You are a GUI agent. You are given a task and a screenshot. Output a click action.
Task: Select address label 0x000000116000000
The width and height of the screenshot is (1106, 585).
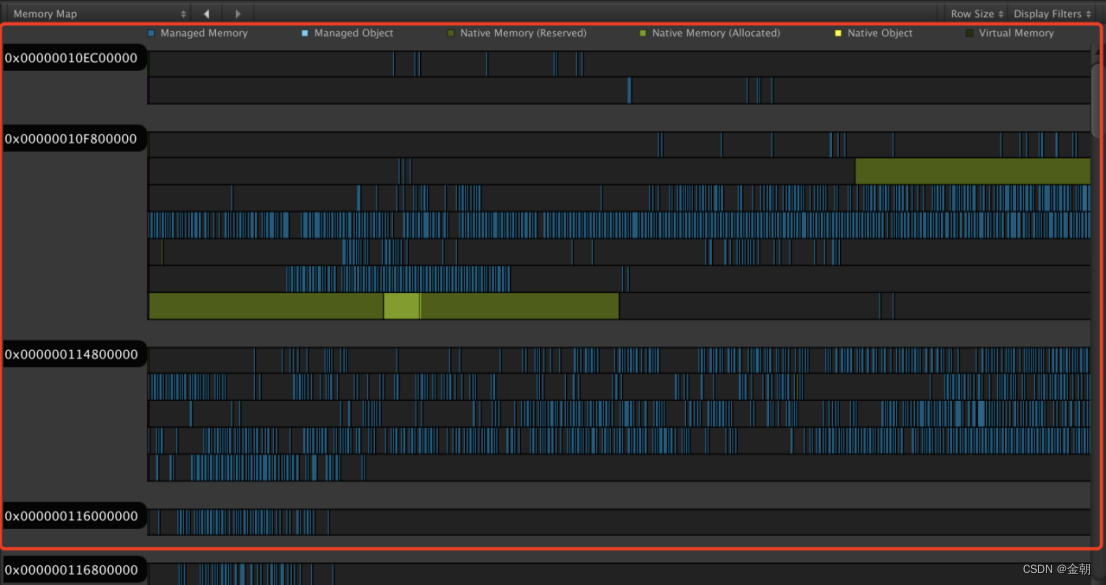pos(73,516)
